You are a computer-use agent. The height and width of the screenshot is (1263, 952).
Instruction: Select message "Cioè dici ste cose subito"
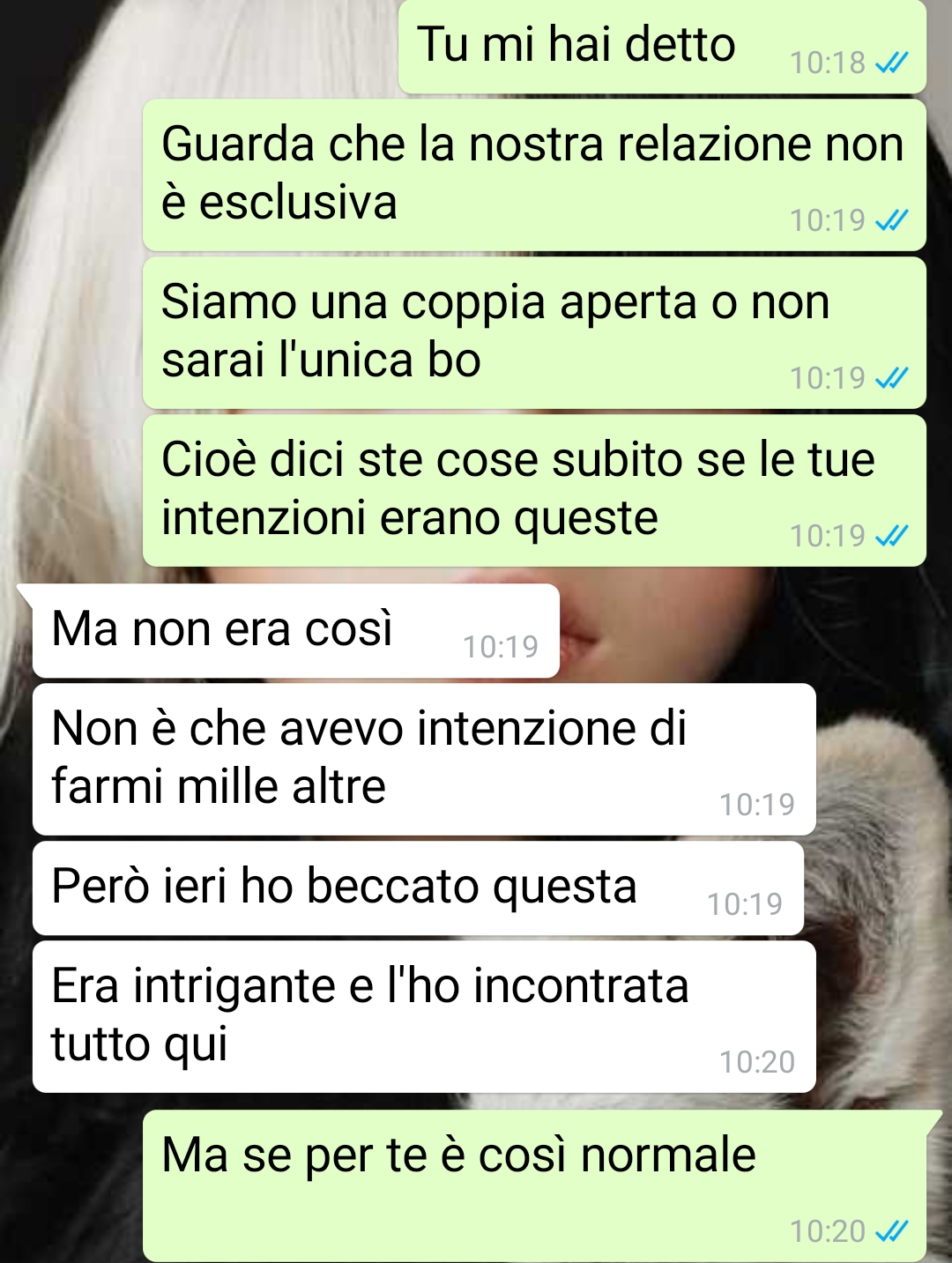click(534, 490)
